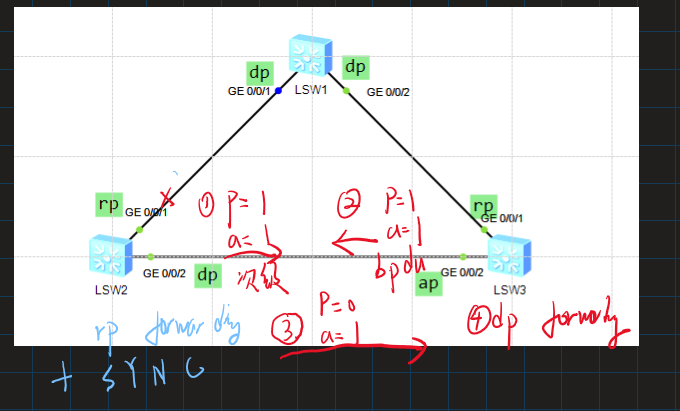Image resolution: width=680 pixels, height=411 pixels.
Task: Click the LSW2 device name text
Action: click(x=111, y=290)
